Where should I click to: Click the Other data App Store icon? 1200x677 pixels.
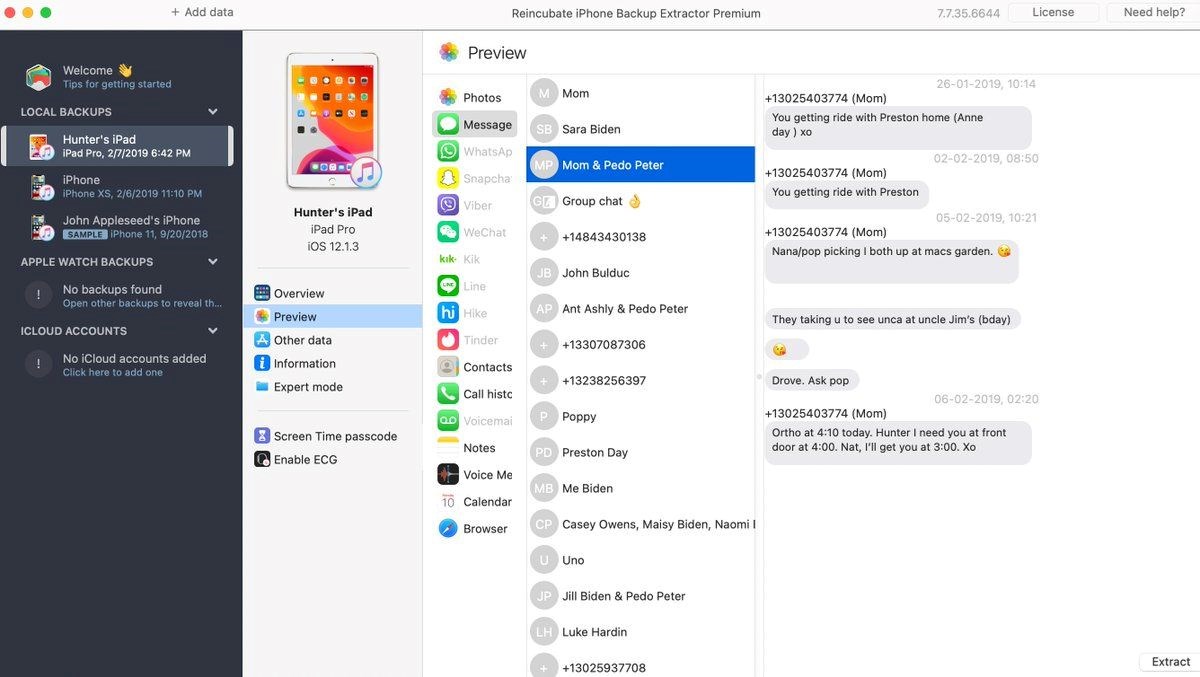pos(262,340)
